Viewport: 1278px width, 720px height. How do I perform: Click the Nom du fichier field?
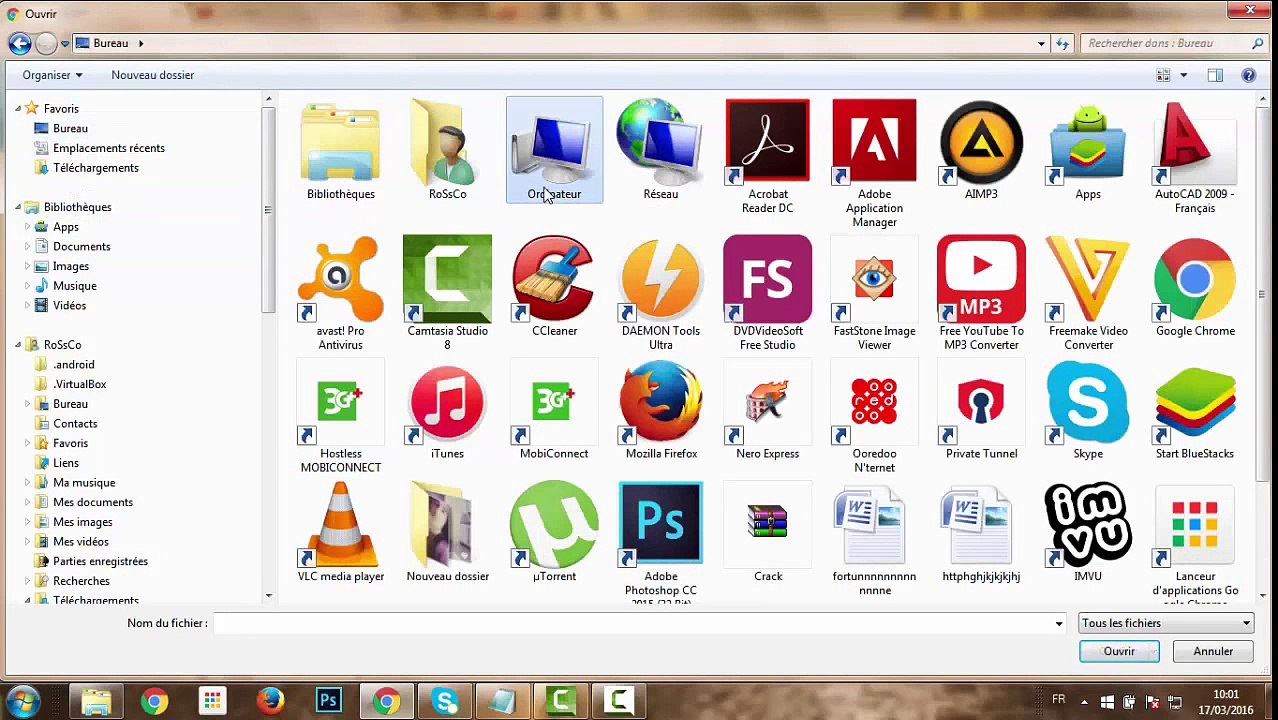[x=635, y=623]
